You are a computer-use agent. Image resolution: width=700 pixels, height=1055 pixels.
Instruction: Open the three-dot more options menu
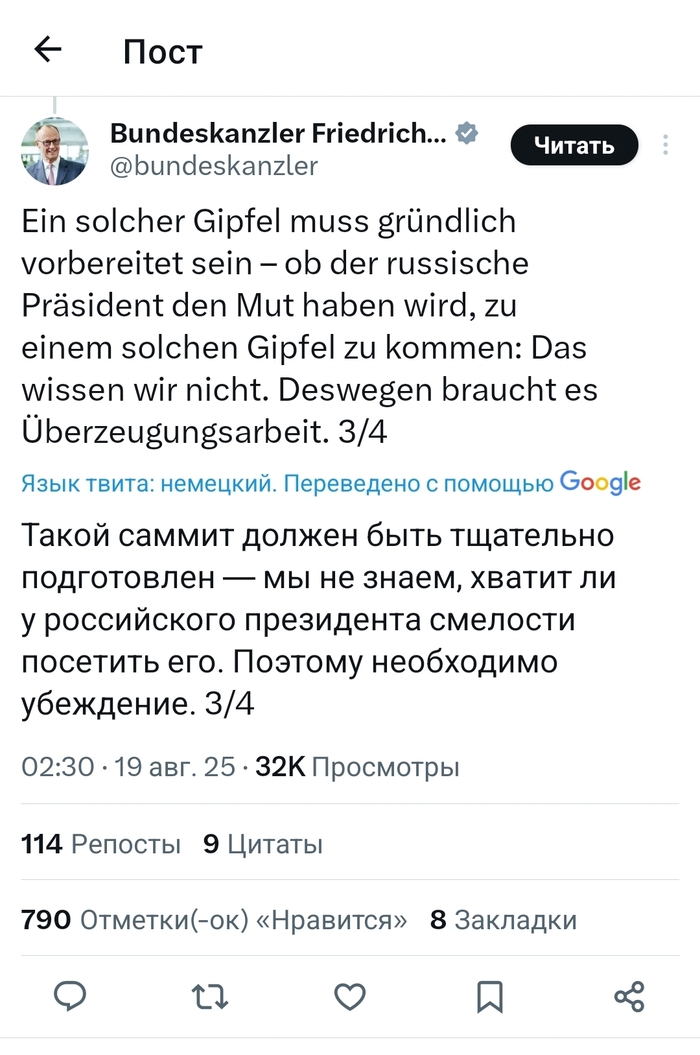[x=666, y=146]
